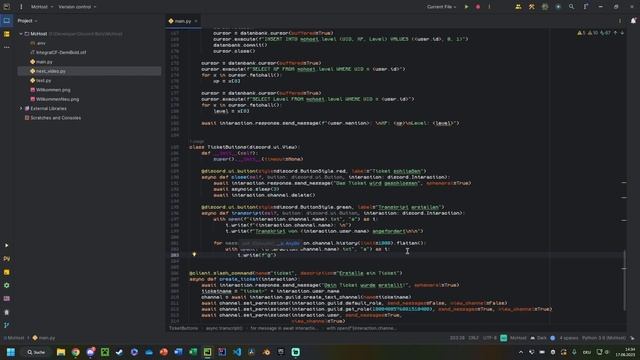Open the McHost project dropdown

42,7
